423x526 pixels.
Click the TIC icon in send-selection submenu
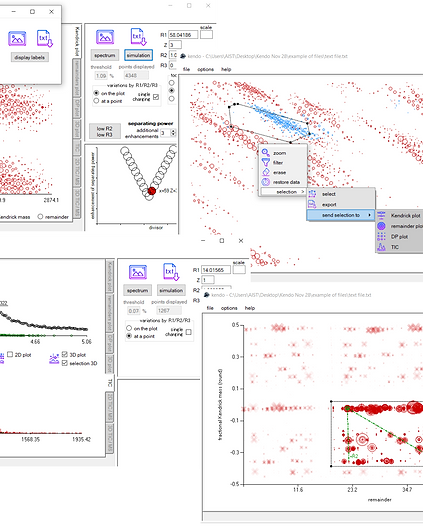381,247
